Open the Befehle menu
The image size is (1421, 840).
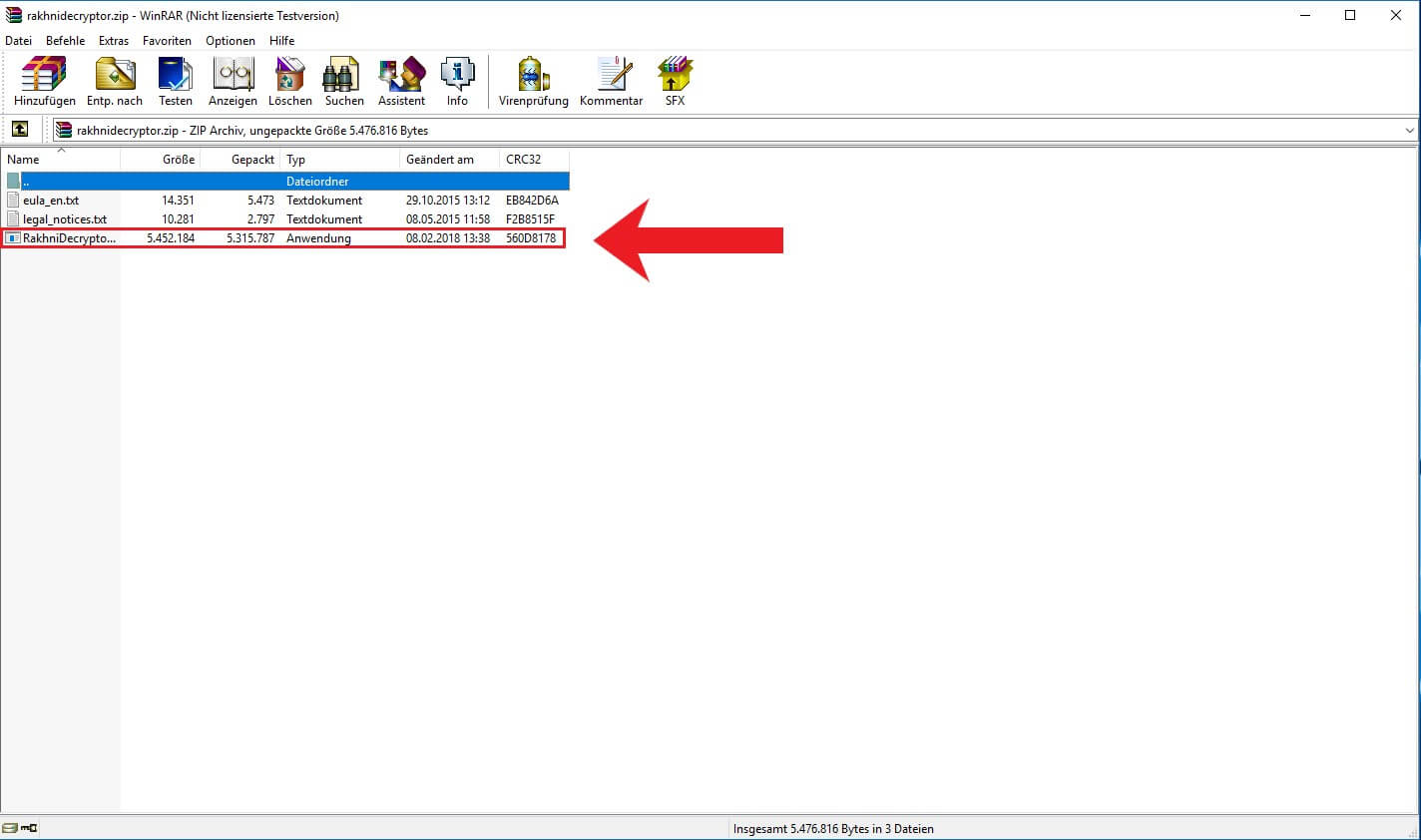(65, 41)
